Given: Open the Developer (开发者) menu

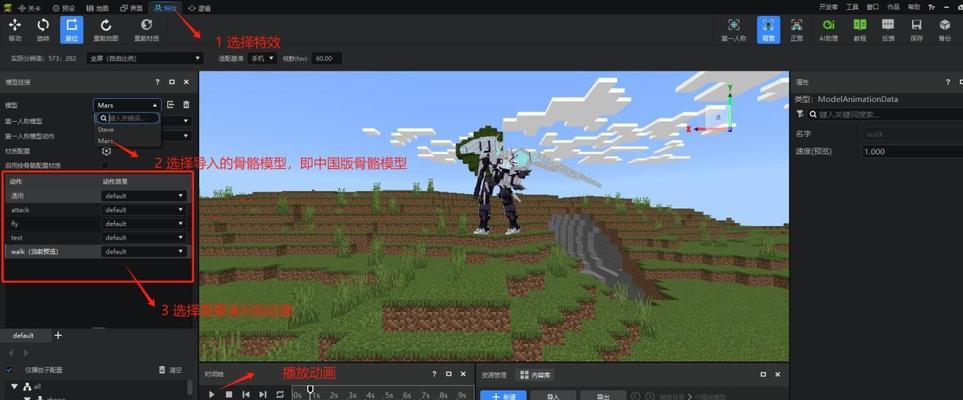Looking at the screenshot, I should 828,7.
